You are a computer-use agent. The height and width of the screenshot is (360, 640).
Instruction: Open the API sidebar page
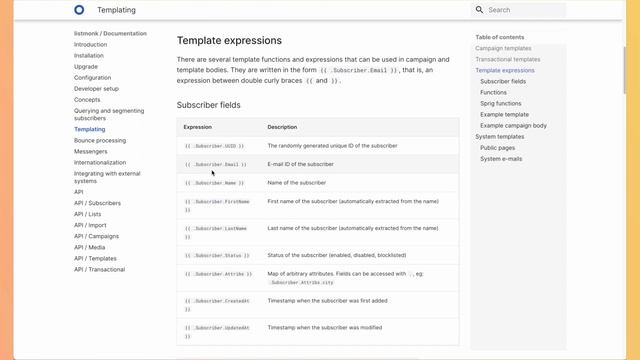79,192
